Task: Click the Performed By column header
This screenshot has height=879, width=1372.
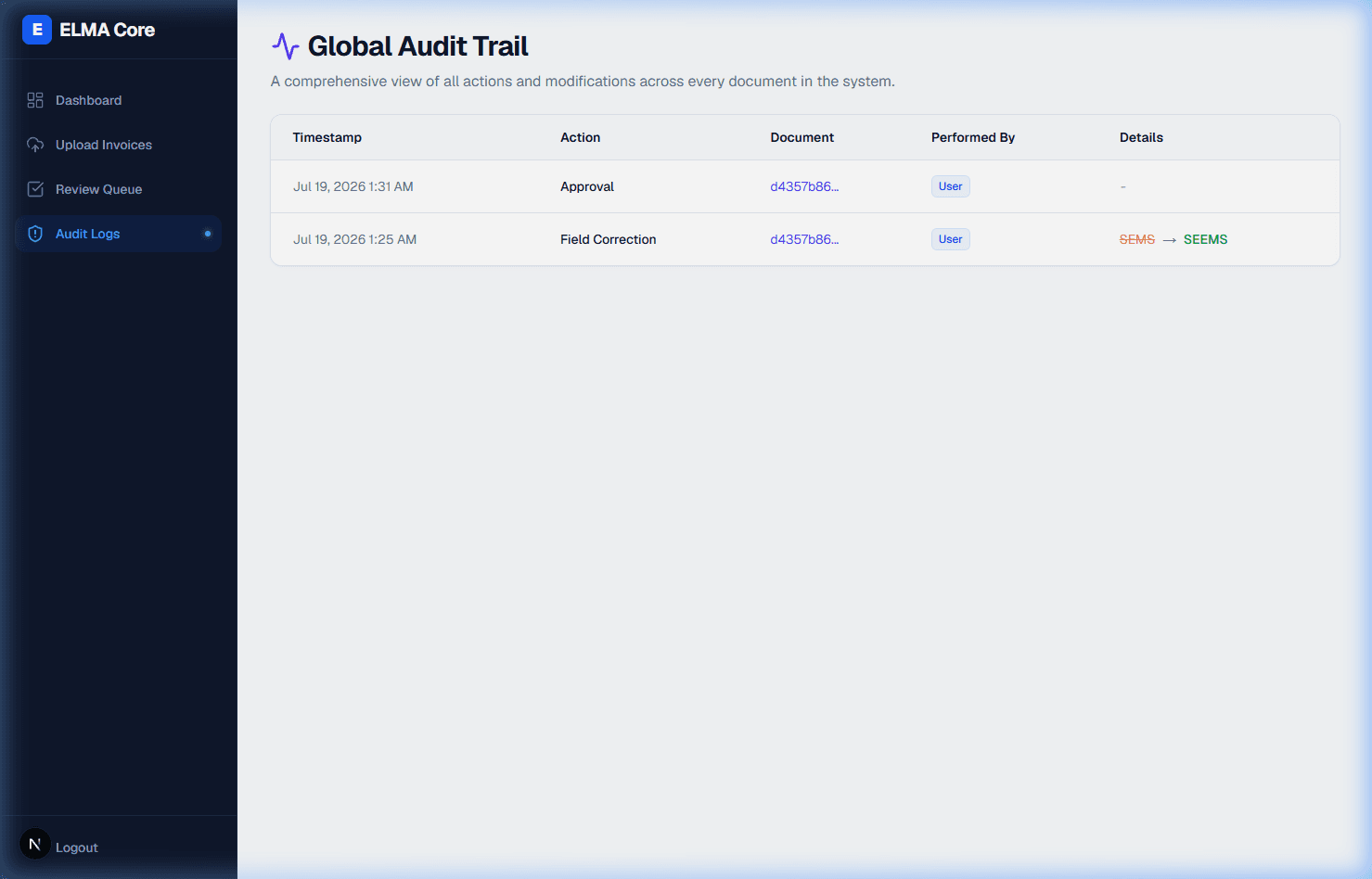Action: coord(973,137)
